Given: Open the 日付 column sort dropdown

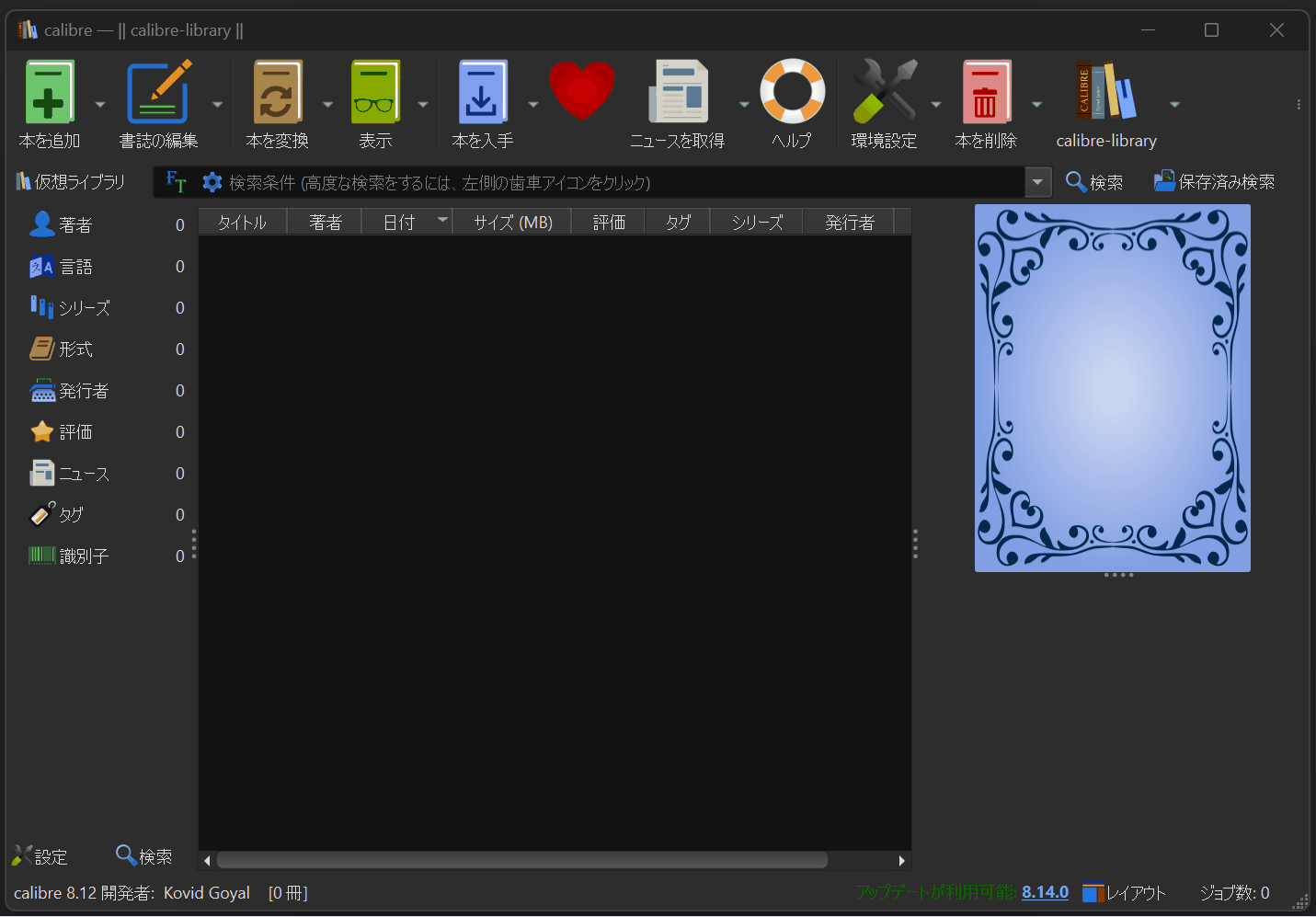Looking at the screenshot, I should pyautogui.click(x=442, y=220).
